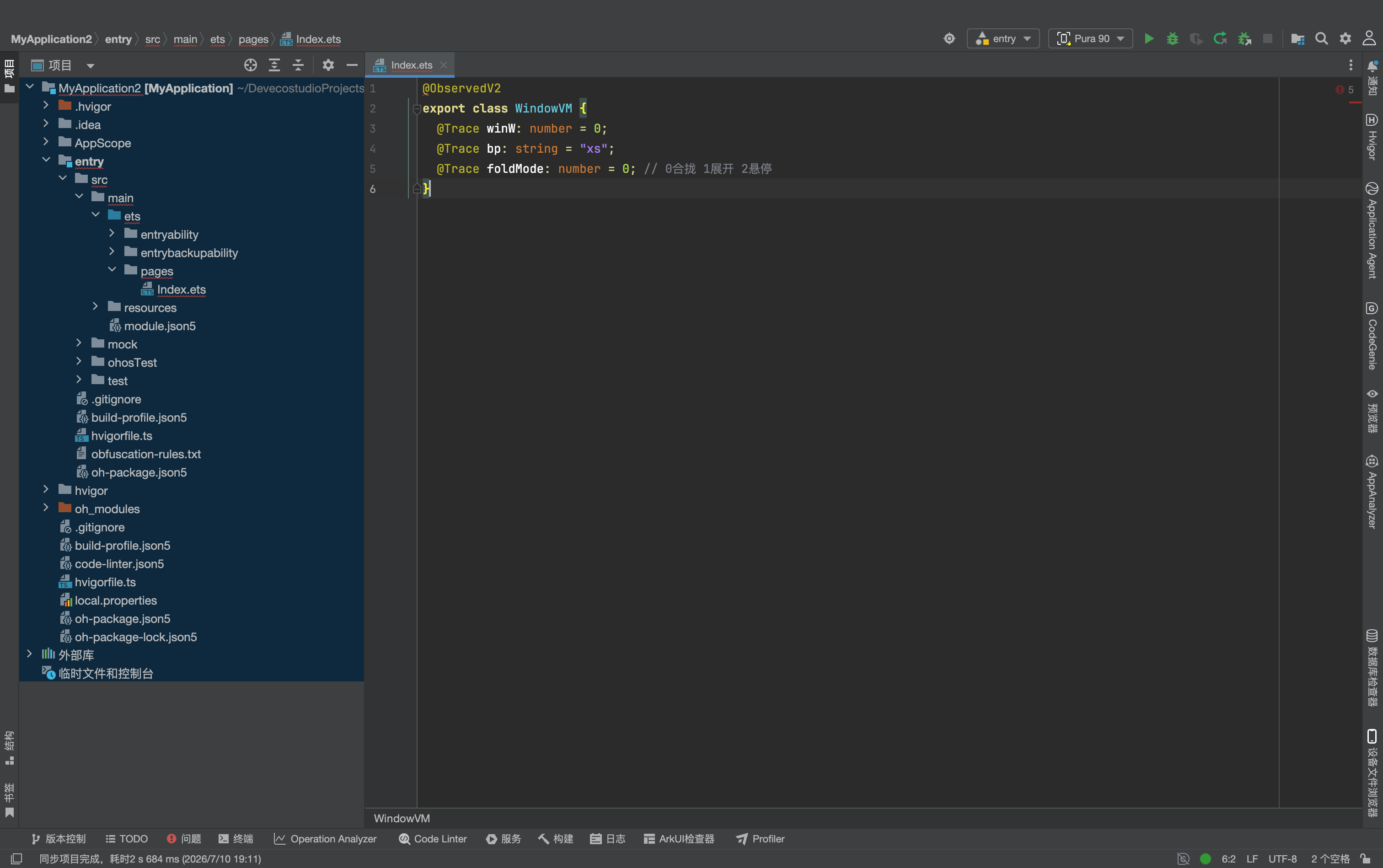This screenshot has height=868, width=1383.
Task: Click the UTF-8 encoding in status bar
Action: coord(1282,859)
